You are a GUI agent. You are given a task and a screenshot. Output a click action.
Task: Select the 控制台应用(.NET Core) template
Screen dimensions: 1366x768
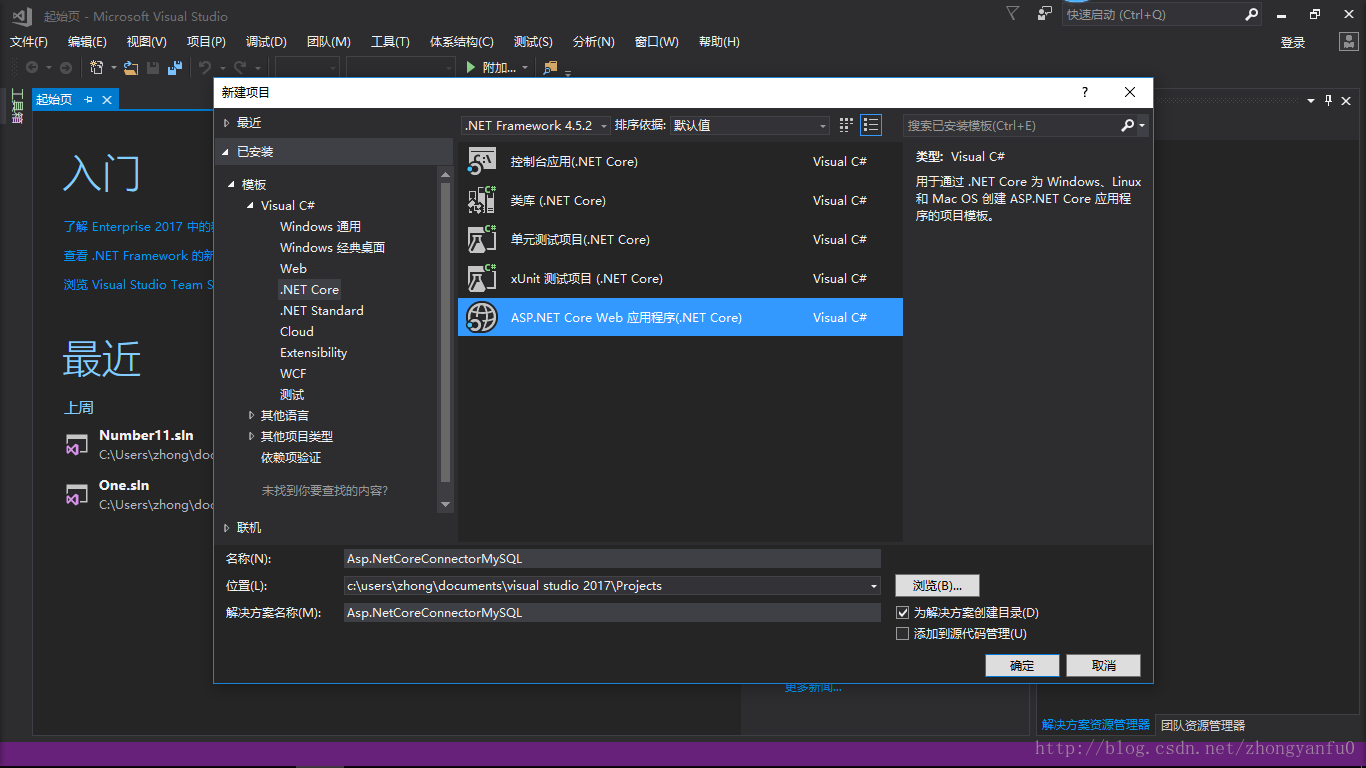680,161
